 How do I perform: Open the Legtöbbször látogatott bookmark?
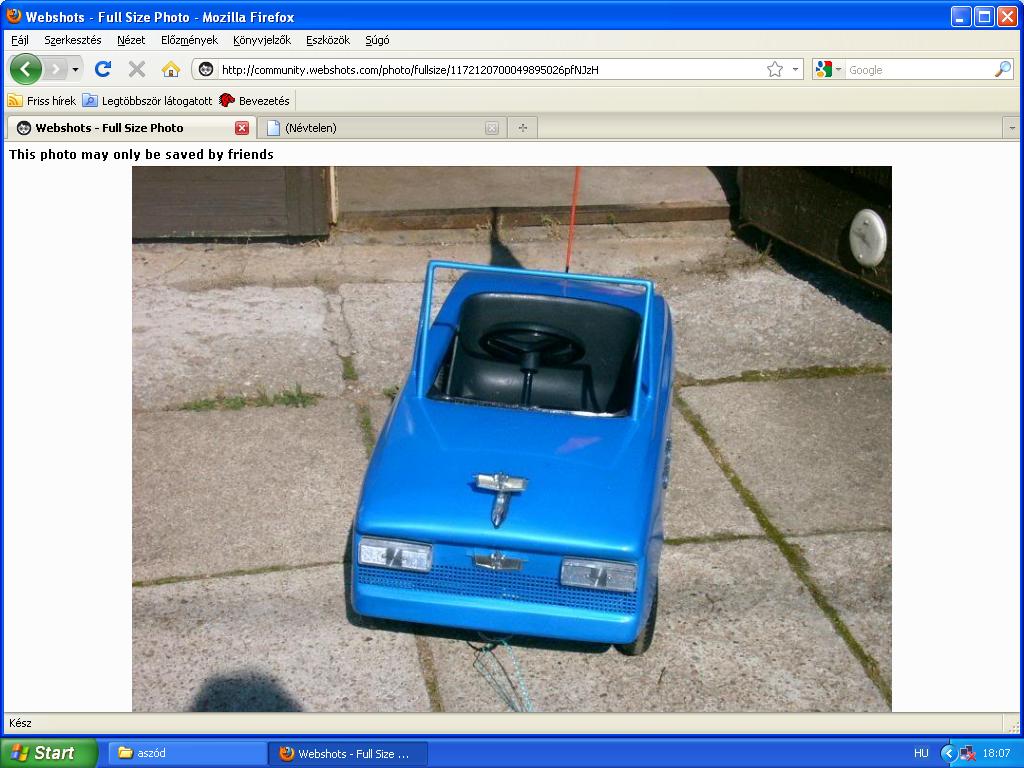[148, 101]
